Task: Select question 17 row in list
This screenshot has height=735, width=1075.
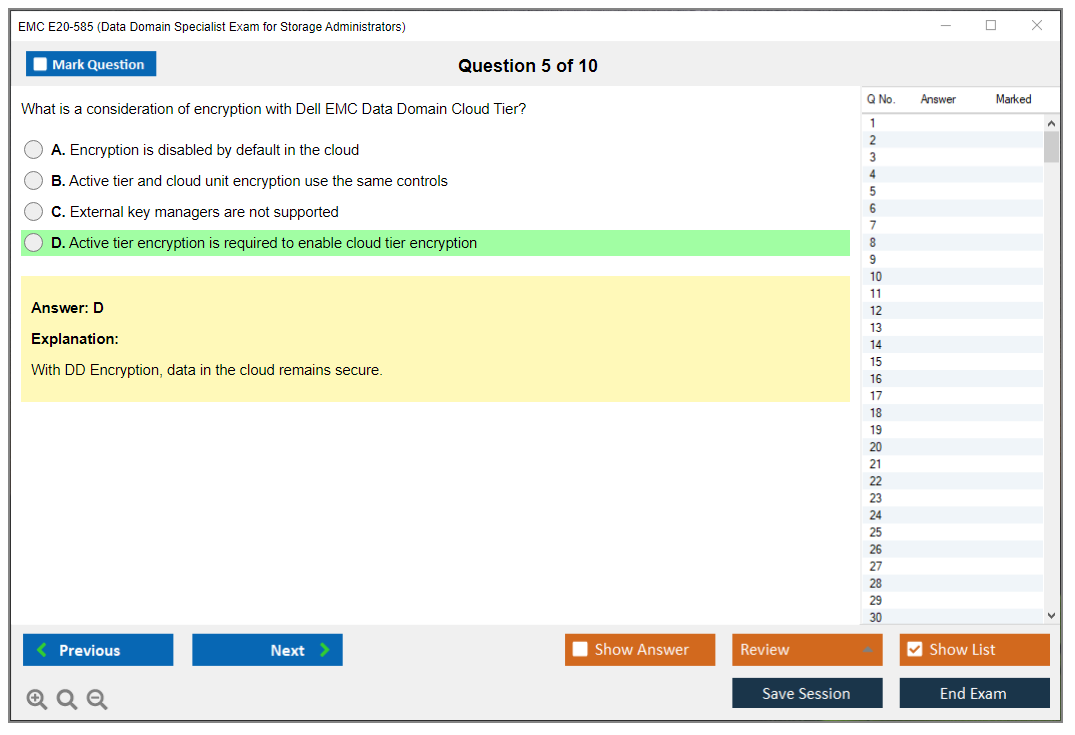Action: 876,396
